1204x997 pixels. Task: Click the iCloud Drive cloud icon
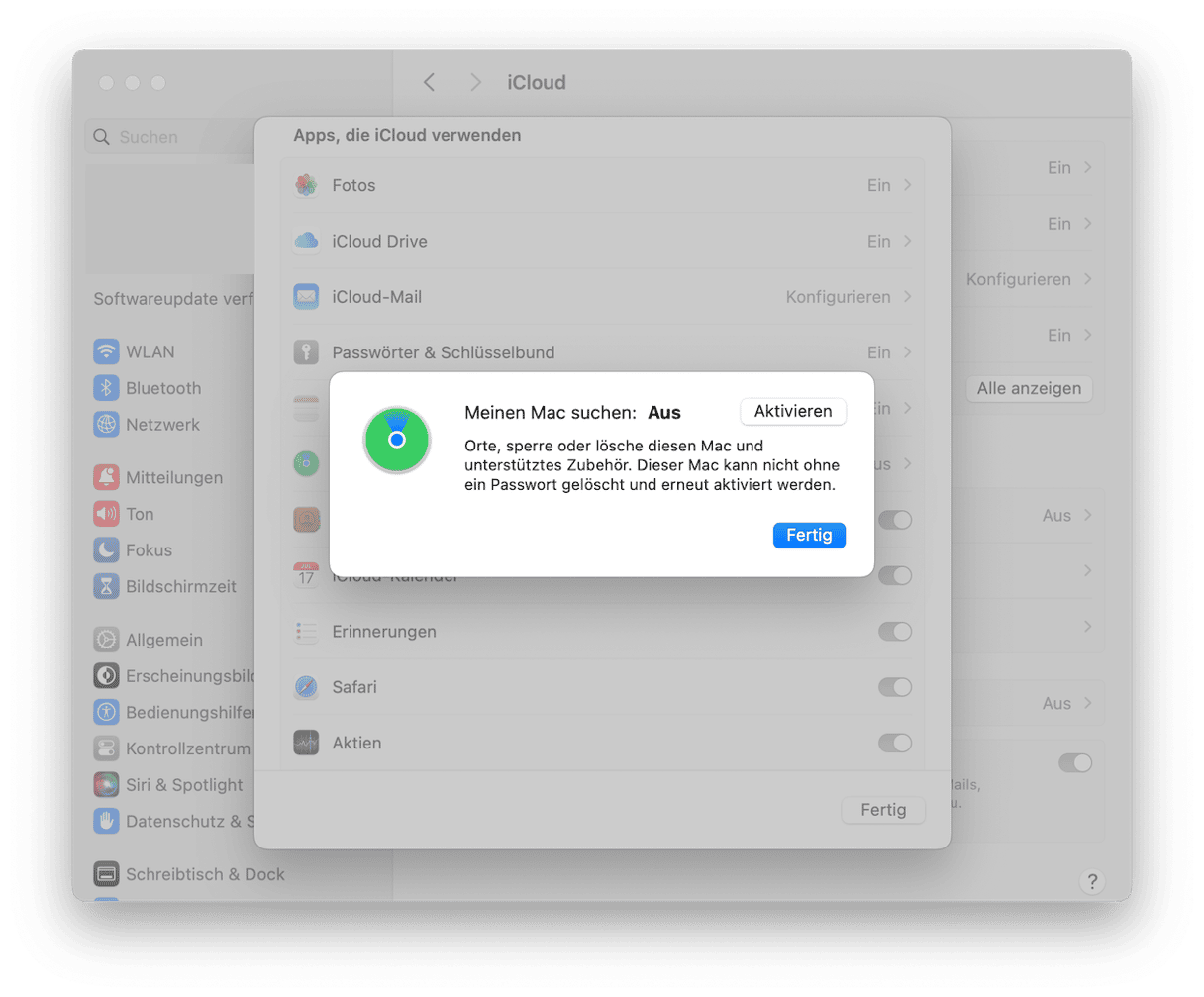(306, 241)
